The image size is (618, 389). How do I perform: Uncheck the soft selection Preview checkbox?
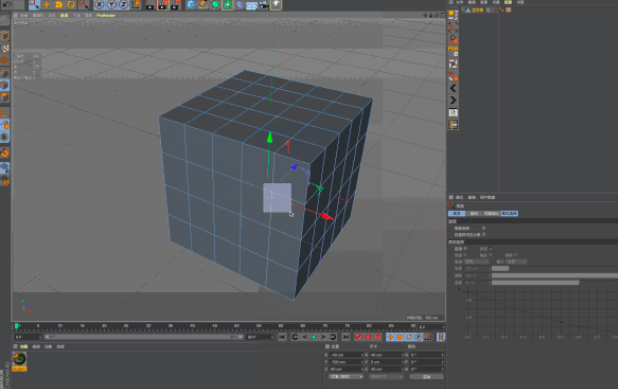pos(491,249)
